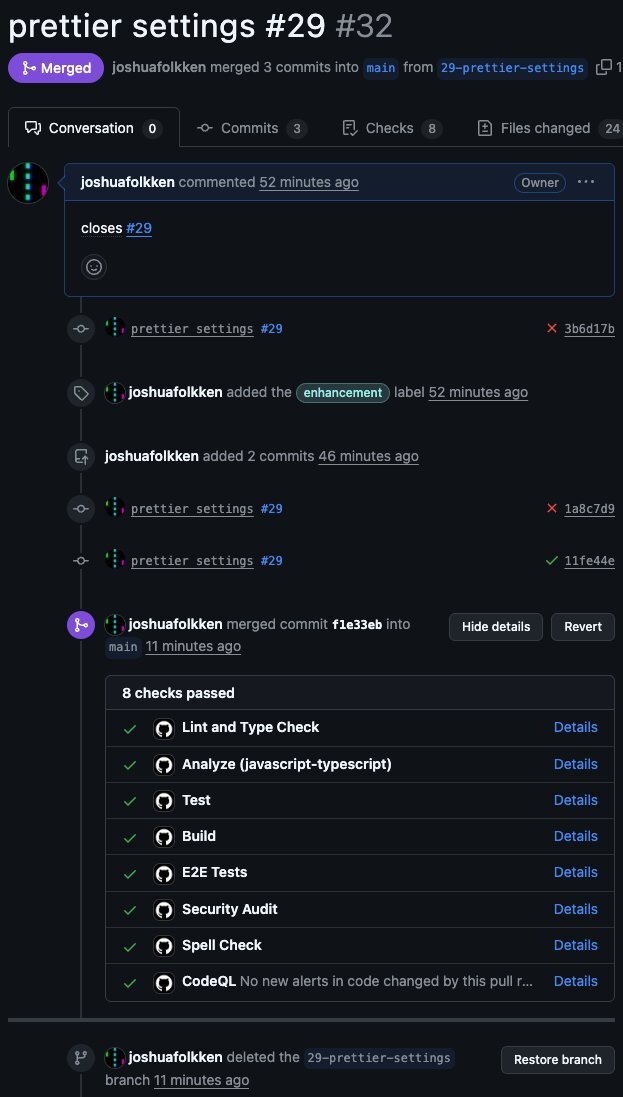Open the comment's three-dot options menu
This screenshot has height=1097, width=623.
coord(586,182)
